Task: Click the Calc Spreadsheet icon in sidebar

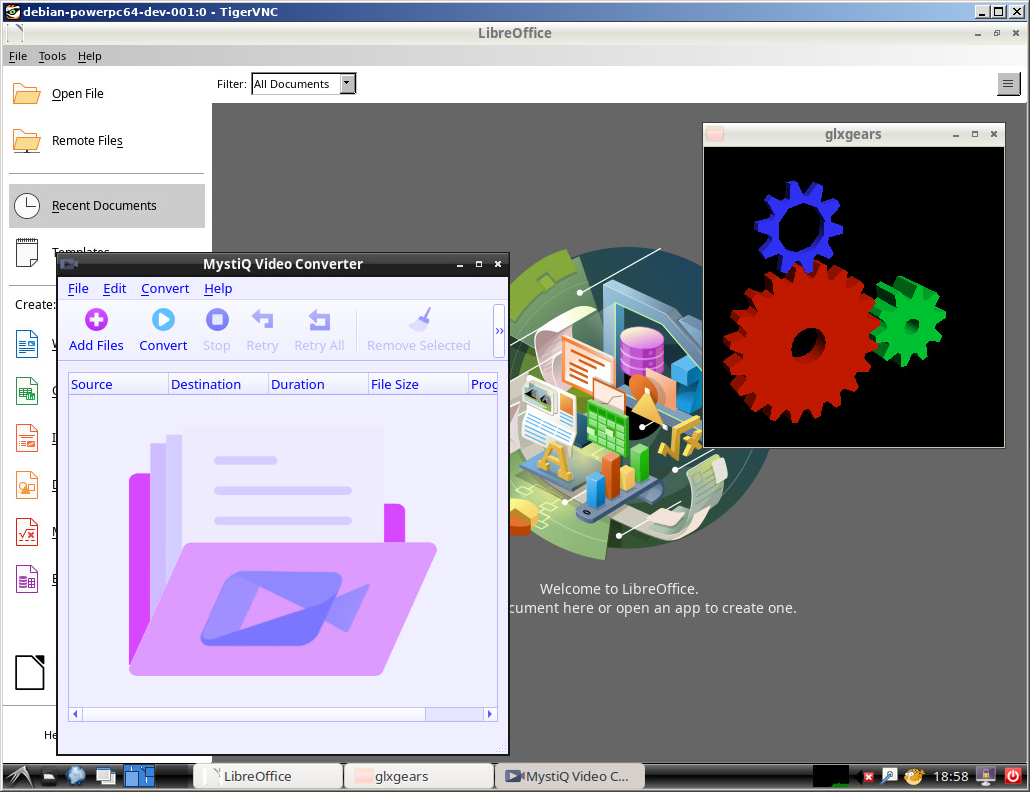Action: click(x=27, y=391)
